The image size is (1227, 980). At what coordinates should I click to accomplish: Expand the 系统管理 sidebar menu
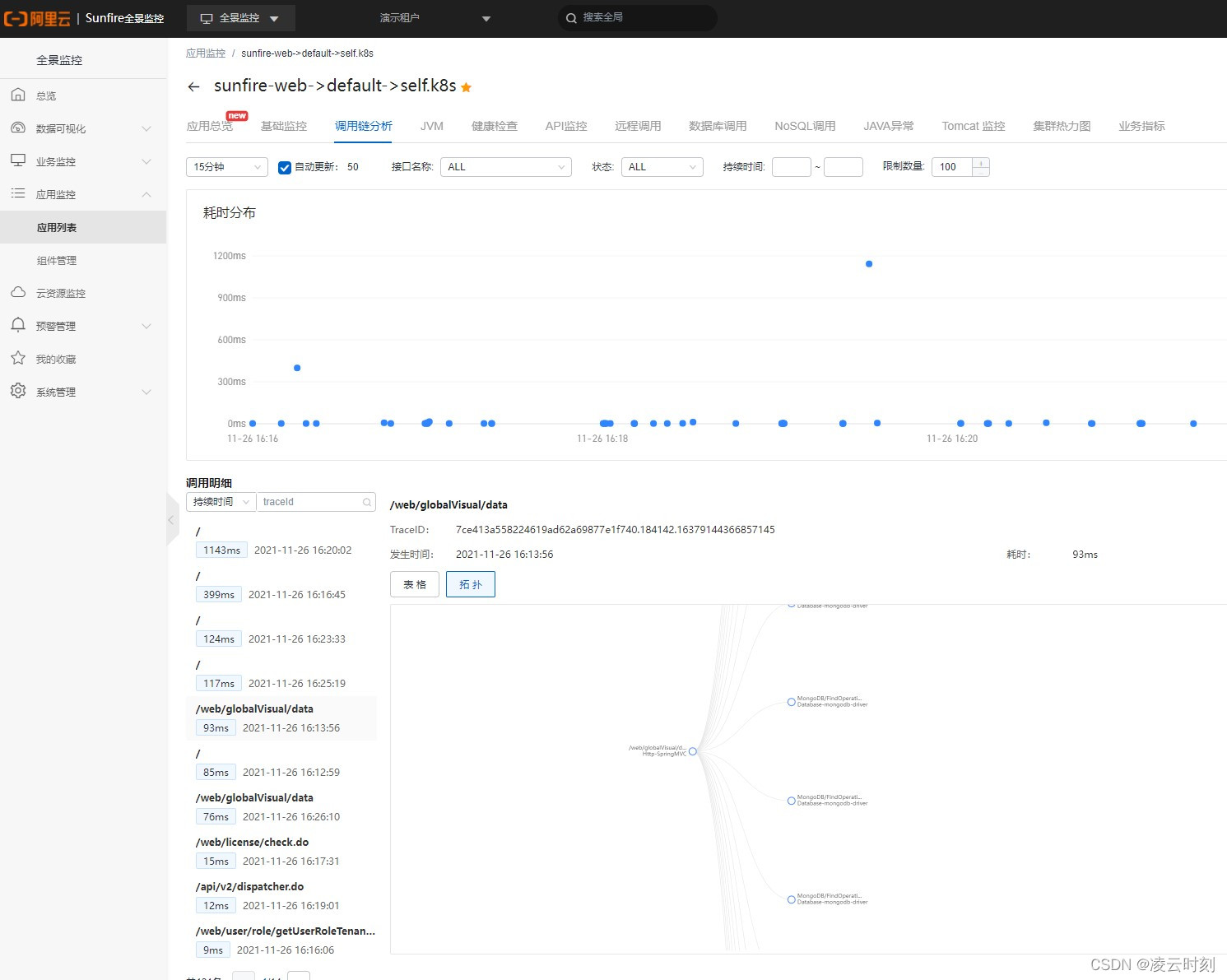(146, 392)
